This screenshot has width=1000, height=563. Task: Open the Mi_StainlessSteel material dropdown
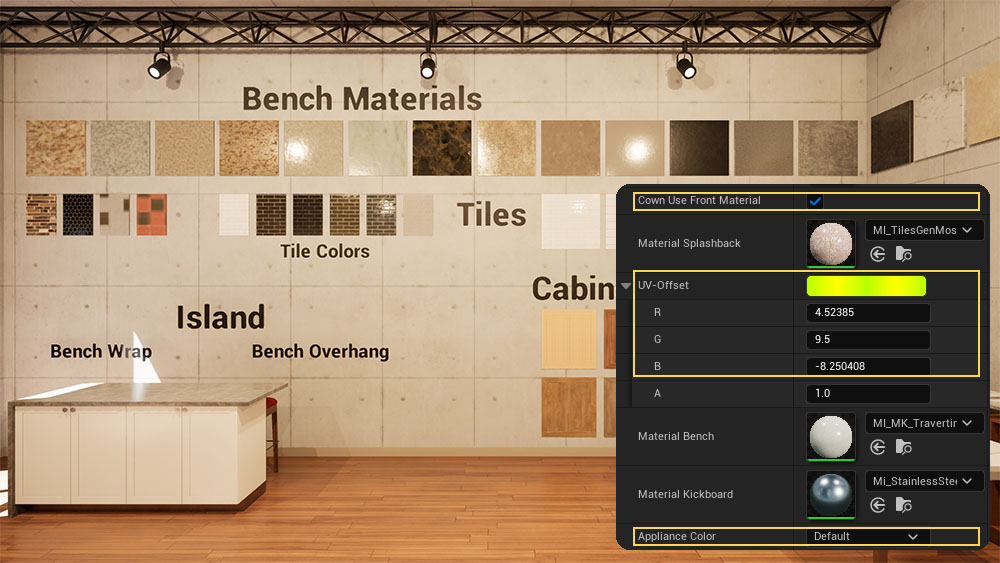tap(924, 482)
